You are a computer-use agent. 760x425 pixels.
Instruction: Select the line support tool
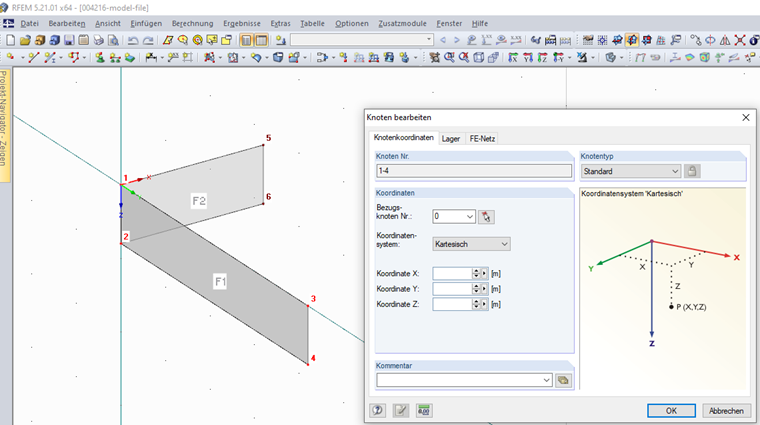click(x=115, y=57)
